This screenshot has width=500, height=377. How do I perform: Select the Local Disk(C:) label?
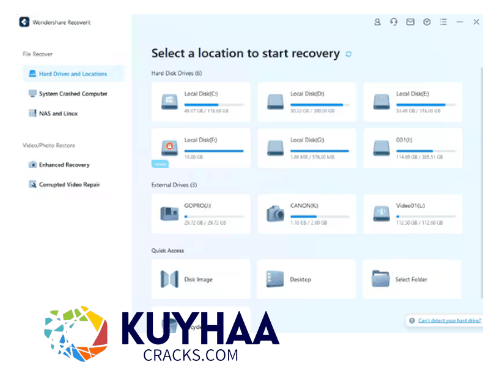201,94
